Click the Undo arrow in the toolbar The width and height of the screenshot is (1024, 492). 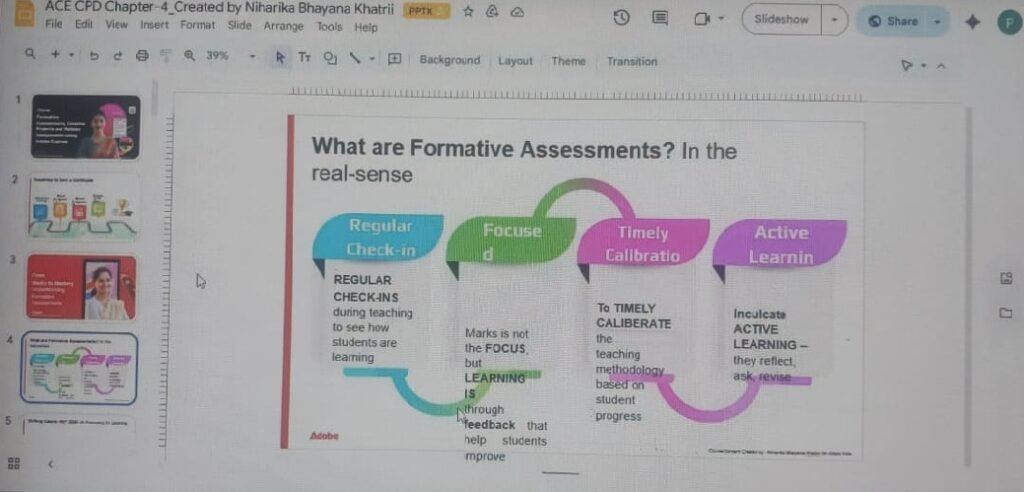[94, 57]
